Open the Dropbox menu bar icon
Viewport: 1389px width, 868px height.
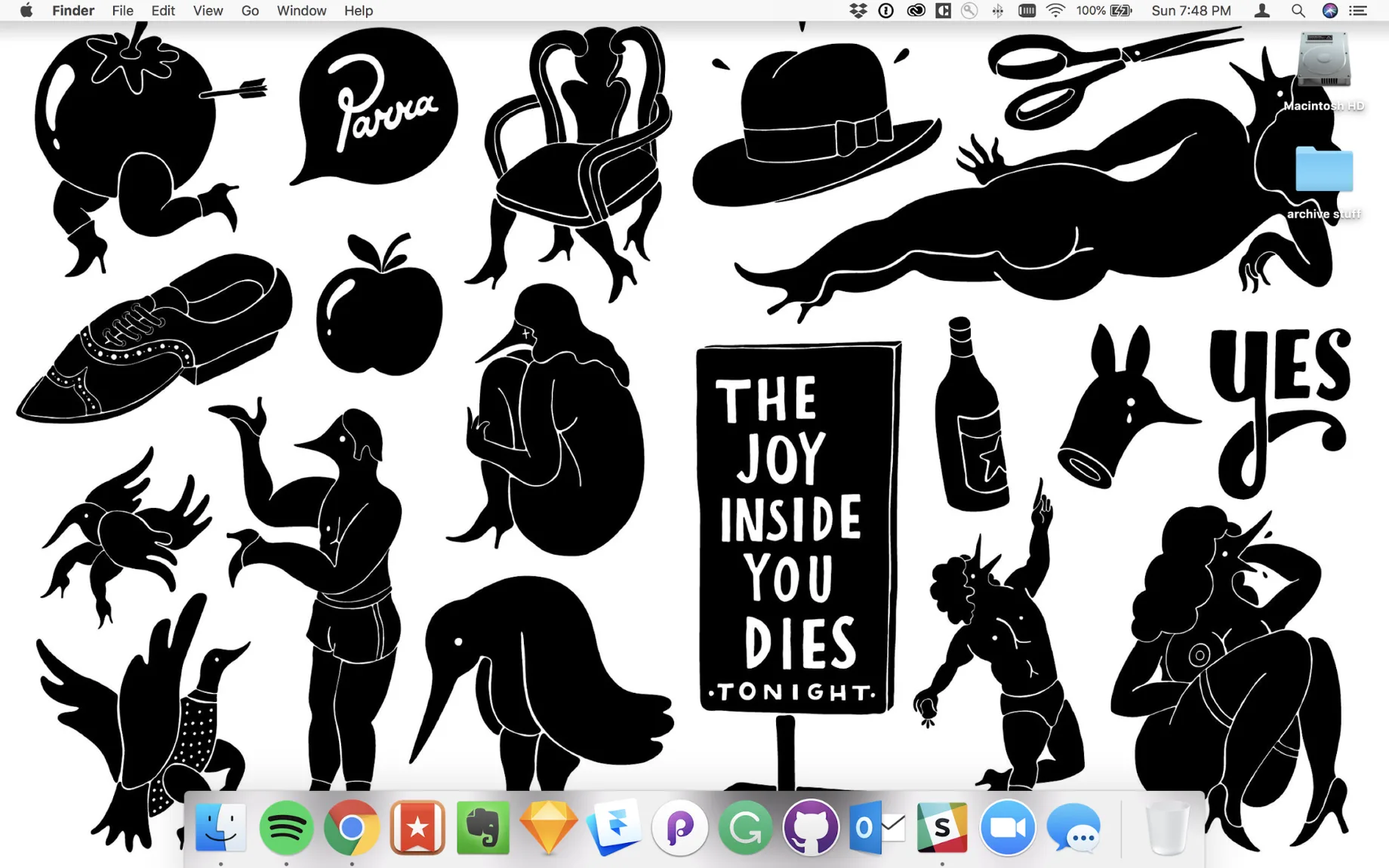point(858,11)
